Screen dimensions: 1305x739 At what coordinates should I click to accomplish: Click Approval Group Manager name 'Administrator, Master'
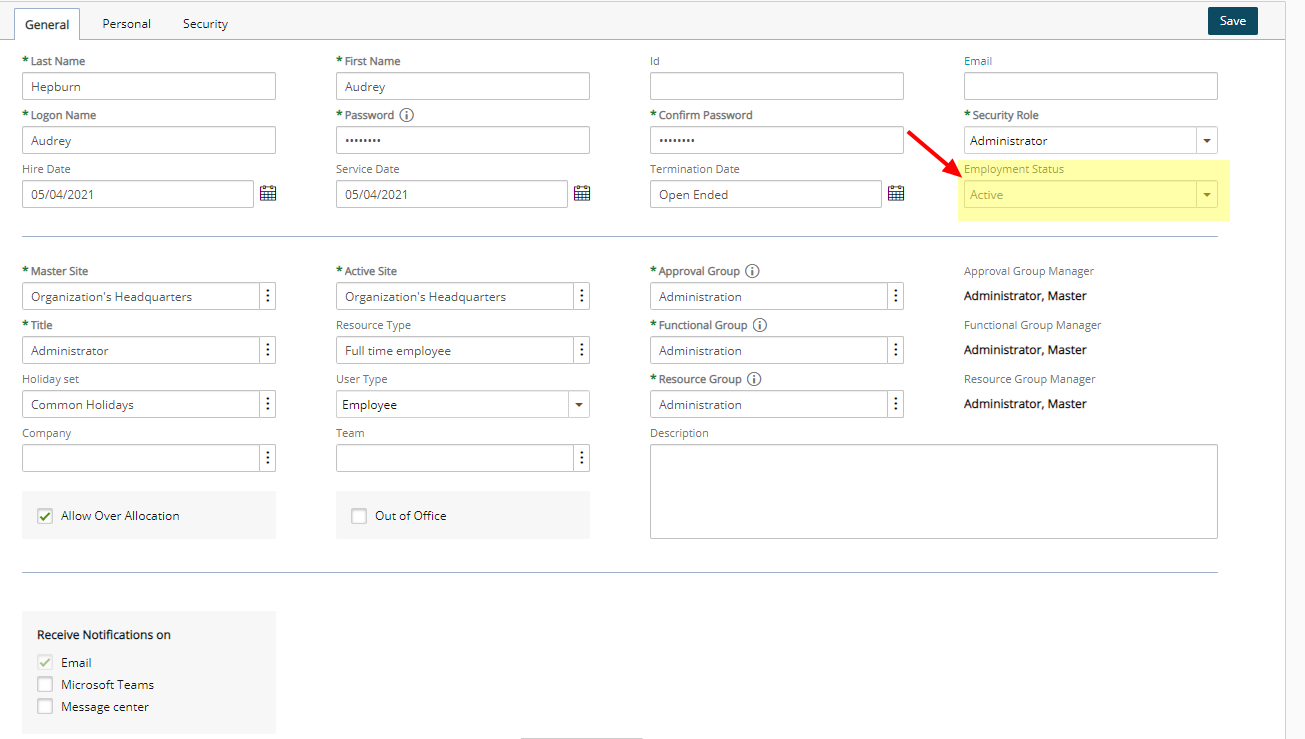pos(1025,296)
